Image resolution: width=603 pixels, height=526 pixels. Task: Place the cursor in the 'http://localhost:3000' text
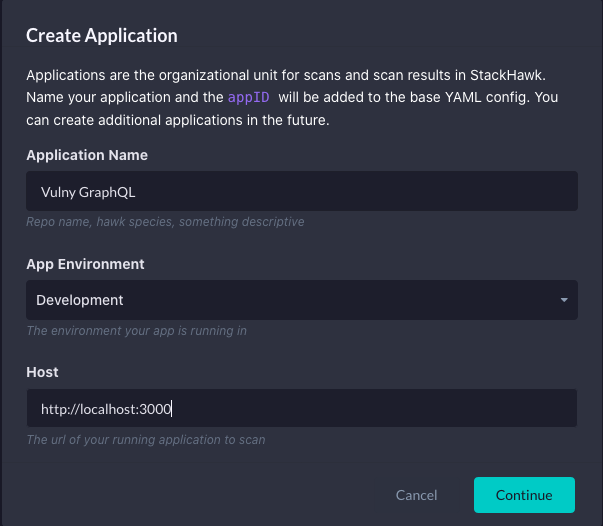[106, 409]
